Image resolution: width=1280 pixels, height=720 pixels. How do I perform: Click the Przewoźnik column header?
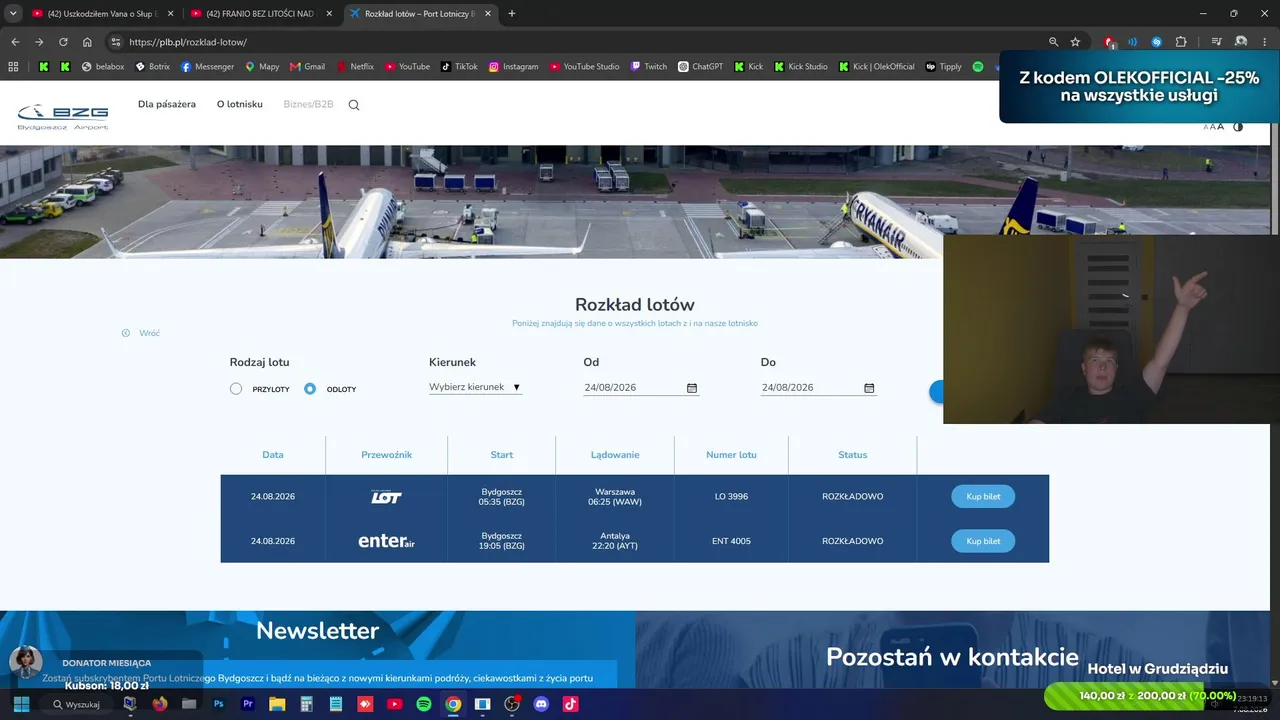pyautogui.click(x=386, y=455)
